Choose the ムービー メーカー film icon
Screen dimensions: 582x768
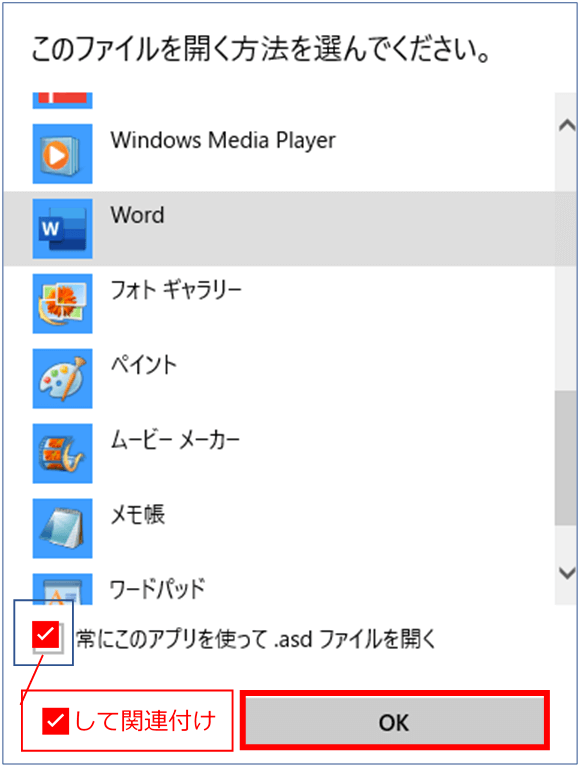pyautogui.click(x=62, y=454)
